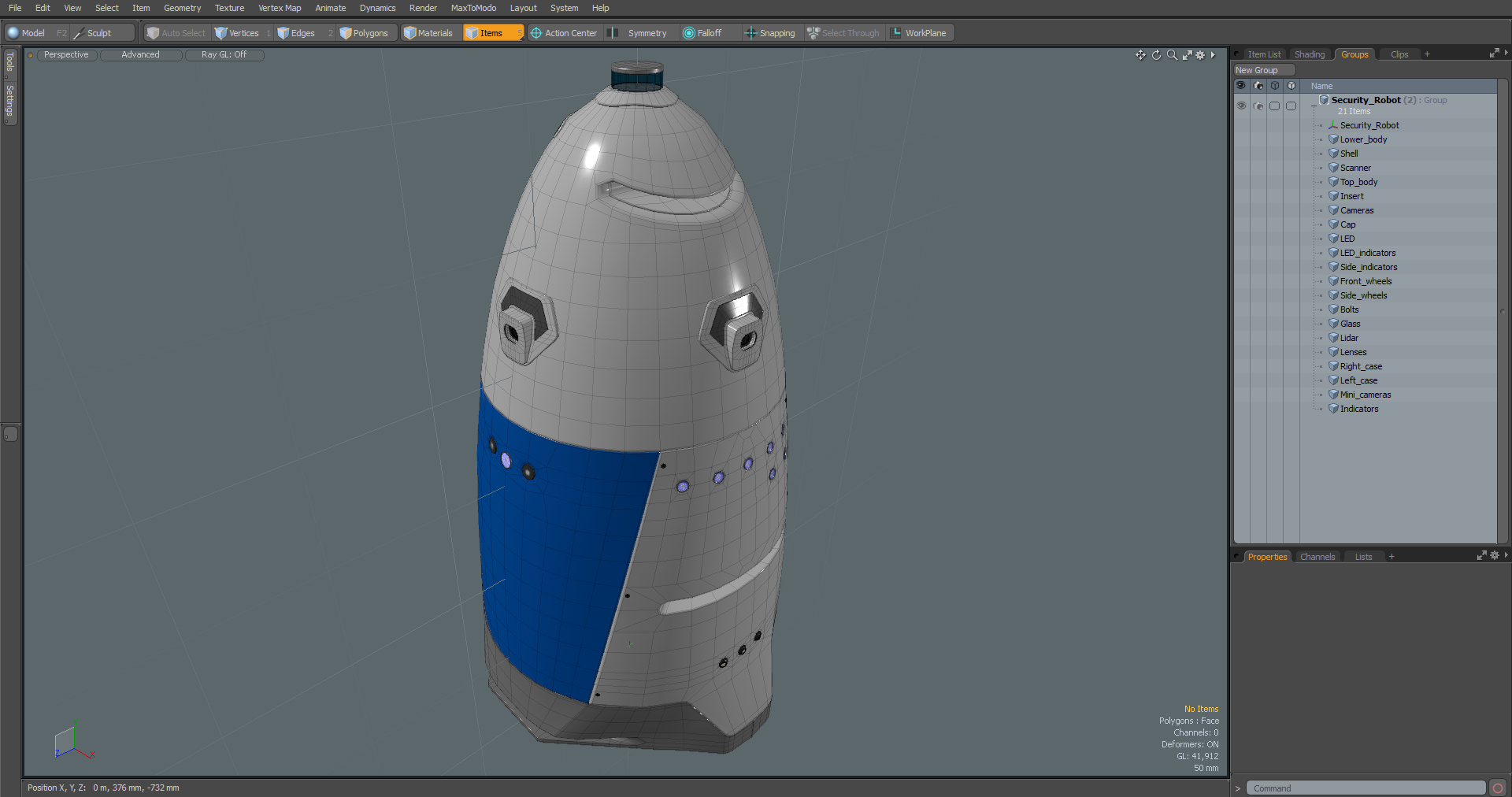
Task: Toggle render camera of Security_Robot group
Action: coord(1258,106)
